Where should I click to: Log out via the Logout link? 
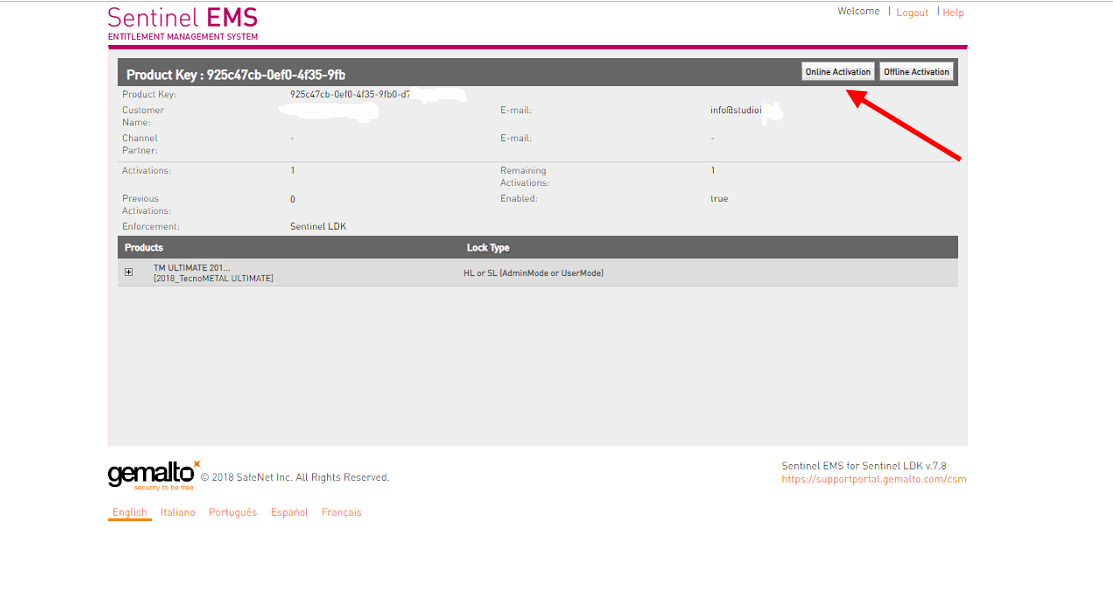coord(912,13)
